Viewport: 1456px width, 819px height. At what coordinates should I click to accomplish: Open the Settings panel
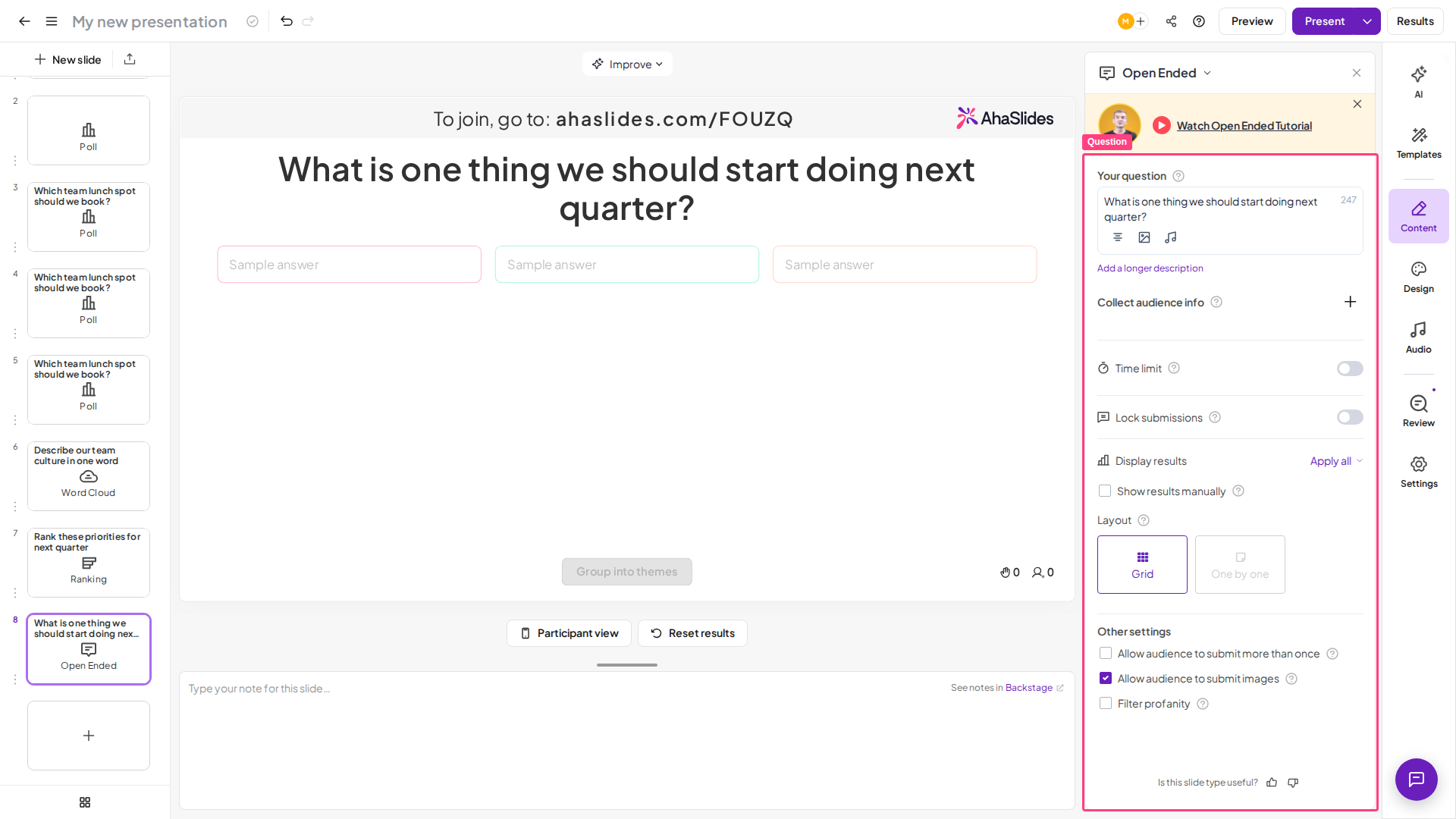coord(1419,472)
